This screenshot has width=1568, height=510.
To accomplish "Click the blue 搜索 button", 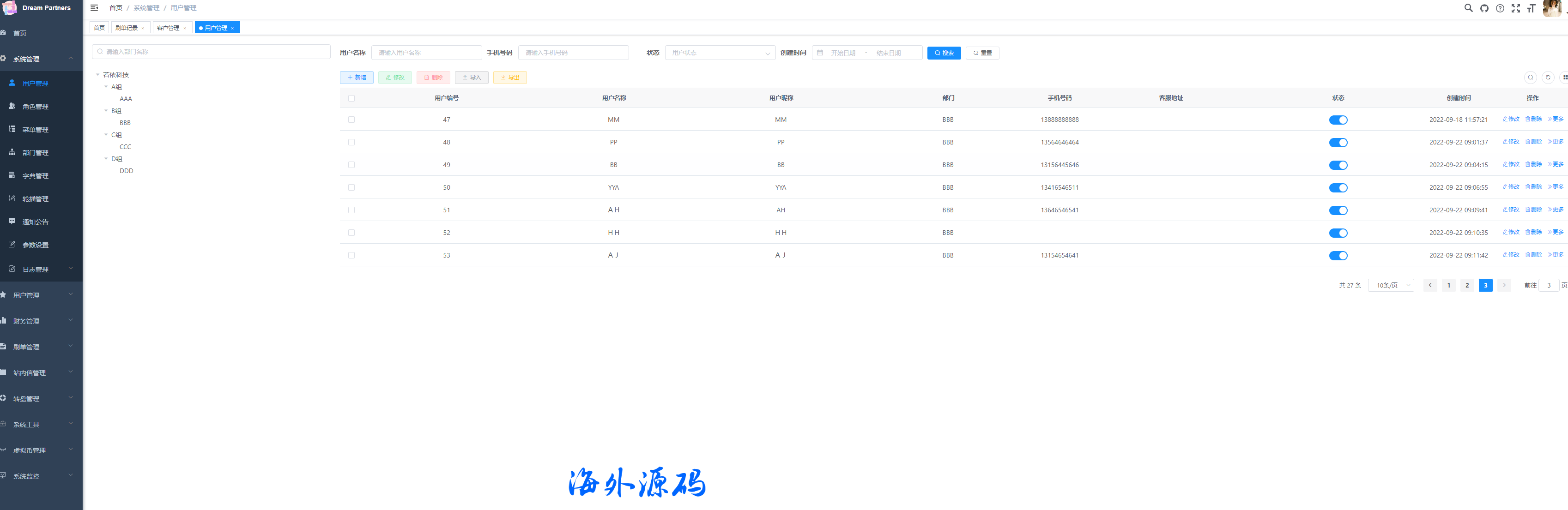I will tap(944, 53).
